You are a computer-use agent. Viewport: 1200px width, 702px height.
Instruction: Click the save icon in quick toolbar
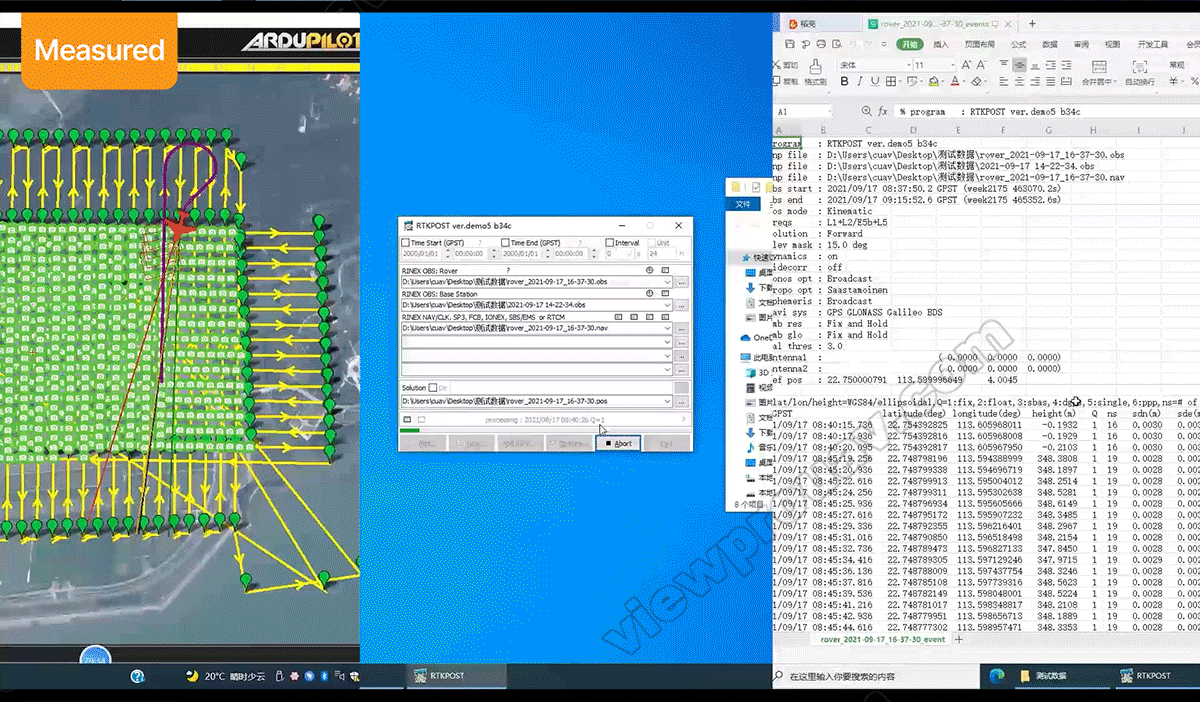pyautogui.click(x=789, y=44)
